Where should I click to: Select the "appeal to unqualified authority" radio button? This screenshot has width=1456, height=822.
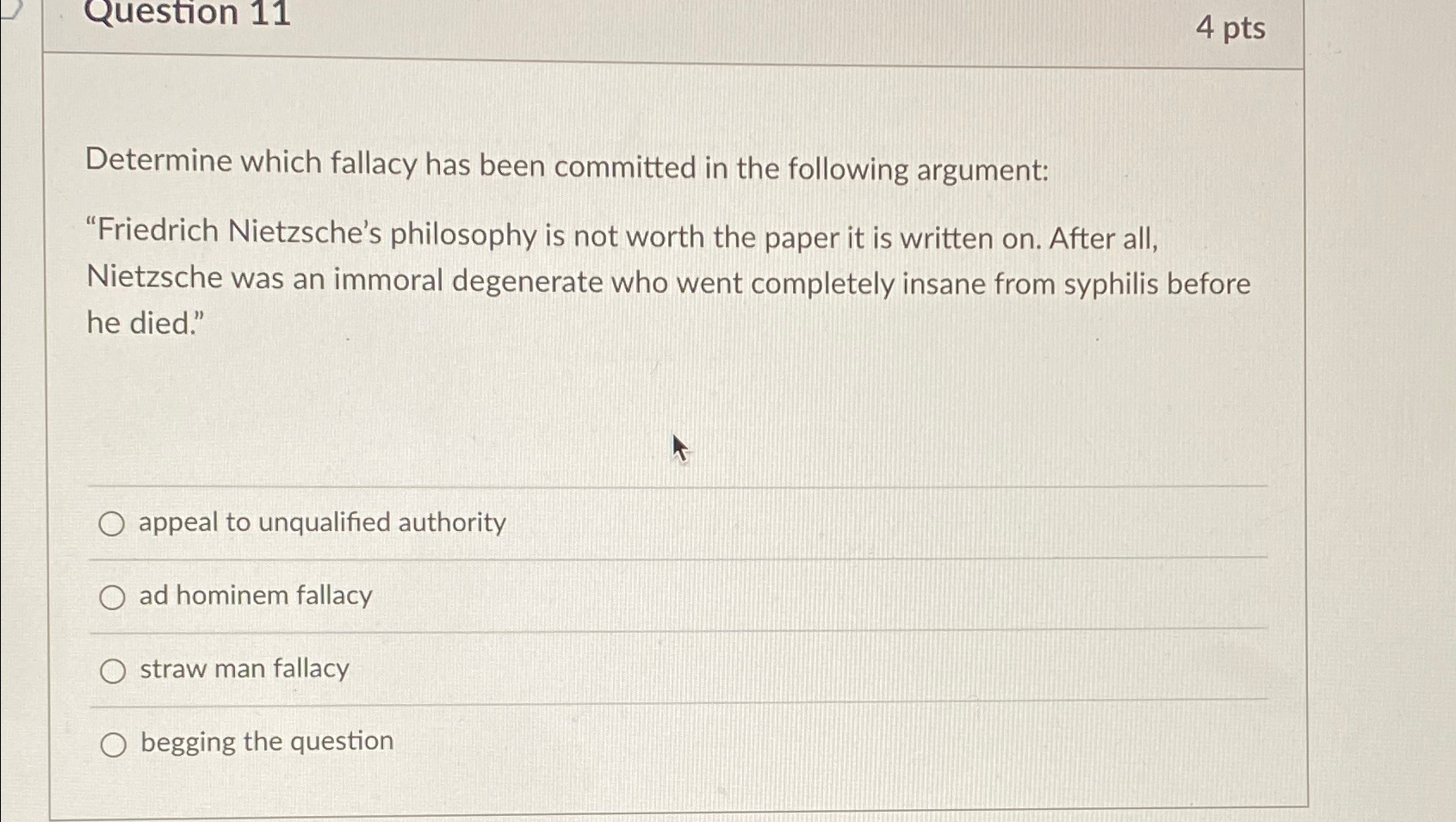[x=113, y=522]
